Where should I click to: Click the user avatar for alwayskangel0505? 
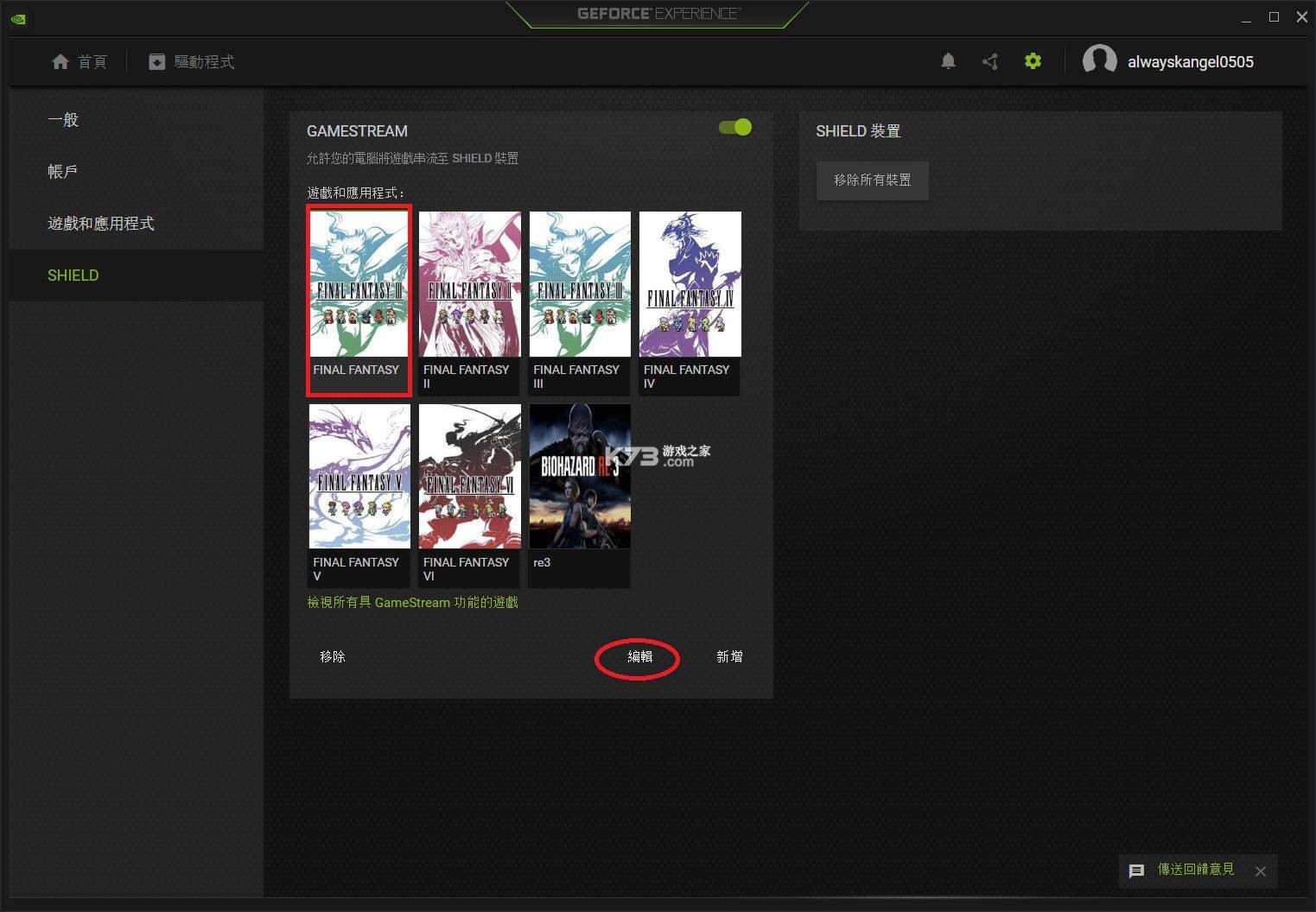[1100, 60]
